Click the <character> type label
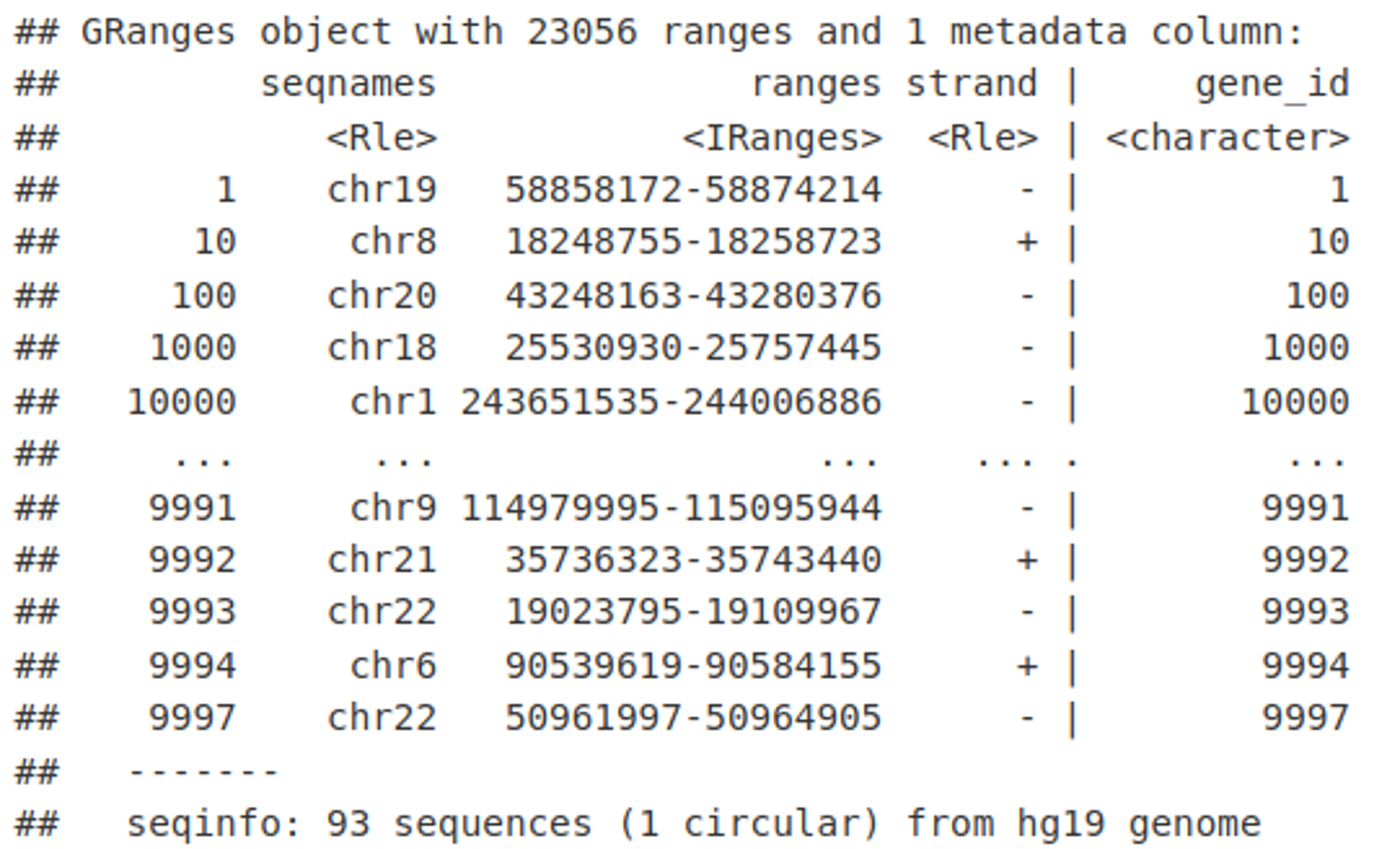Screen dimensions: 1400x849 click(x=1227, y=138)
